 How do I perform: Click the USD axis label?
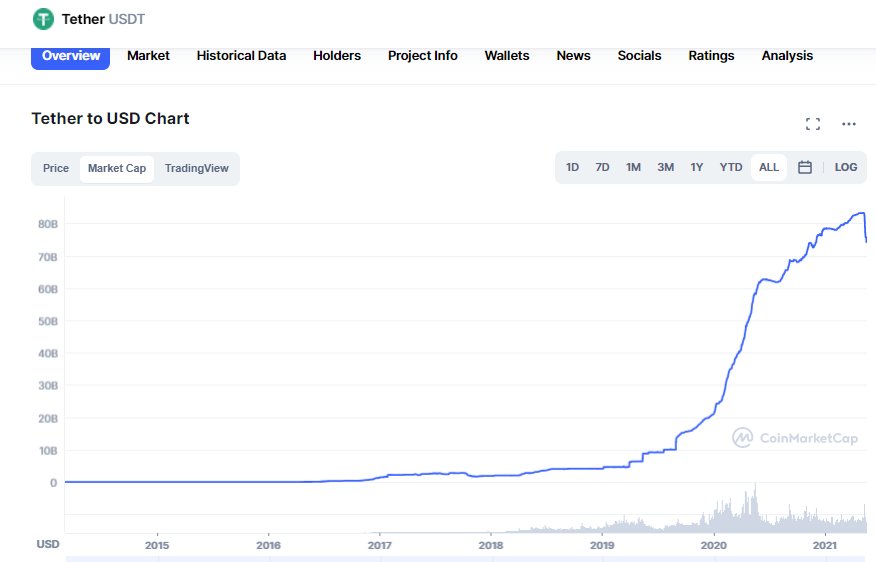point(48,544)
